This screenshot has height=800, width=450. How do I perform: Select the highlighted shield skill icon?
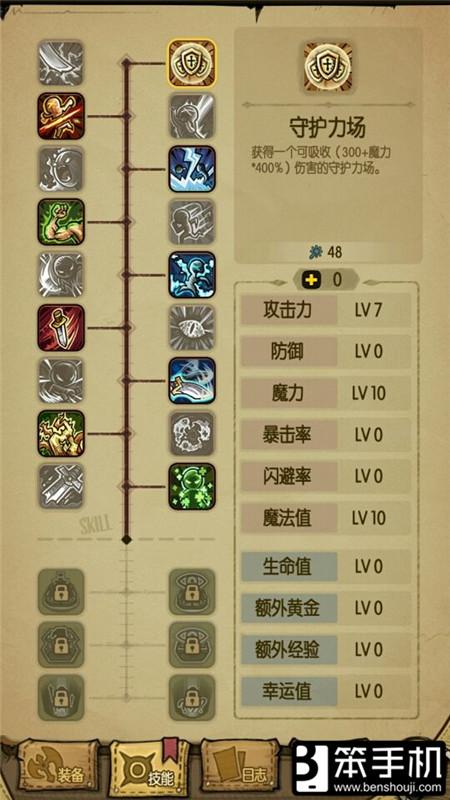click(192, 63)
